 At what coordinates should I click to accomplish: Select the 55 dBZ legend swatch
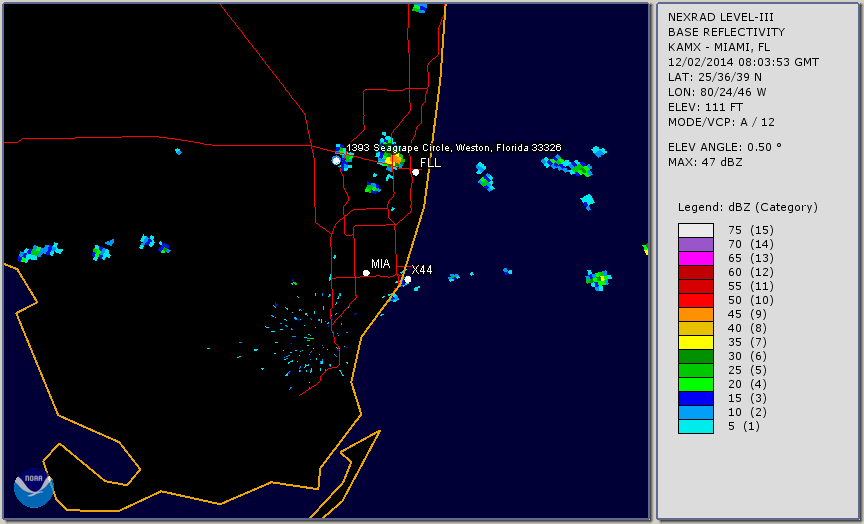pyautogui.click(x=696, y=286)
